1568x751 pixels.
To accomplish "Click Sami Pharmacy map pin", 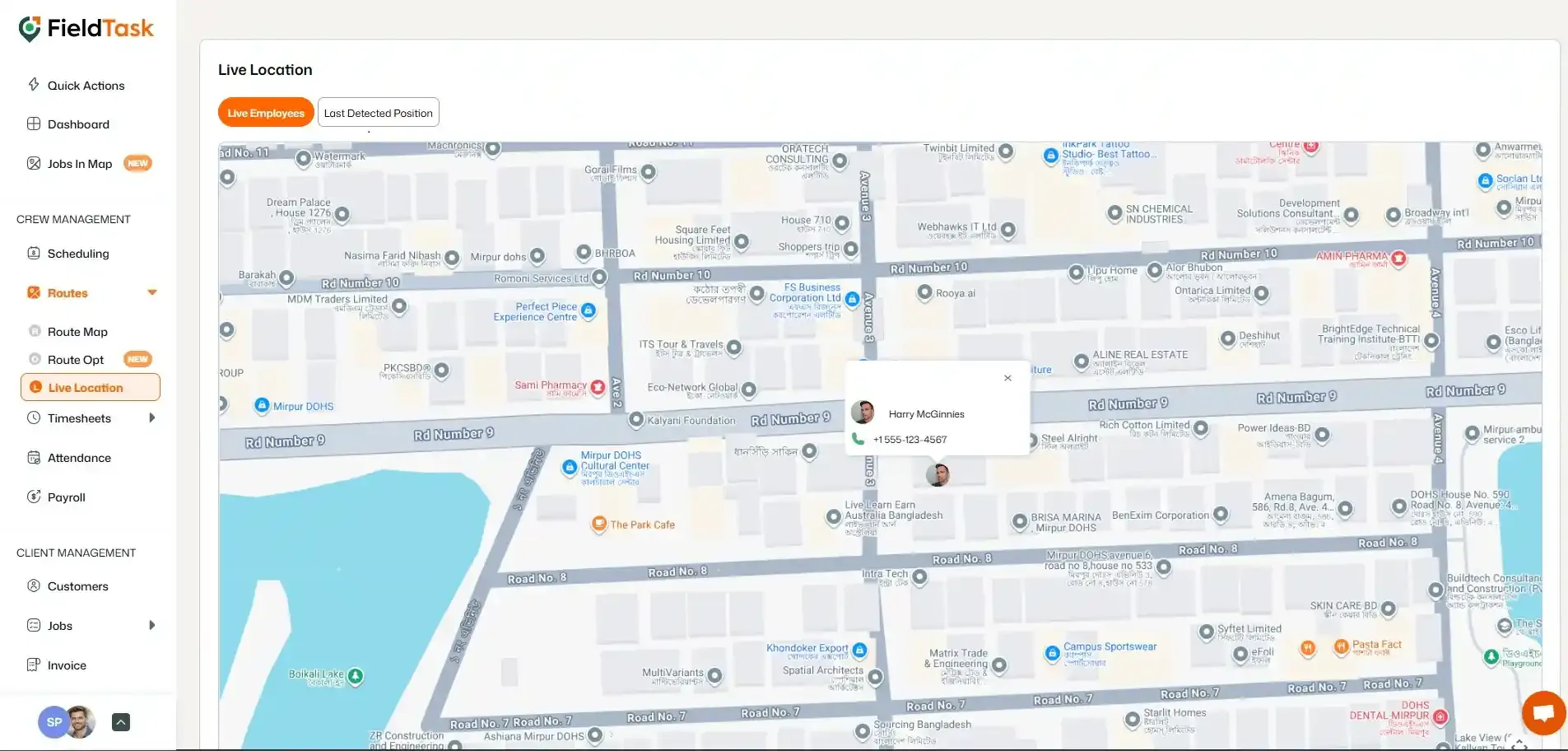I will tap(598, 386).
